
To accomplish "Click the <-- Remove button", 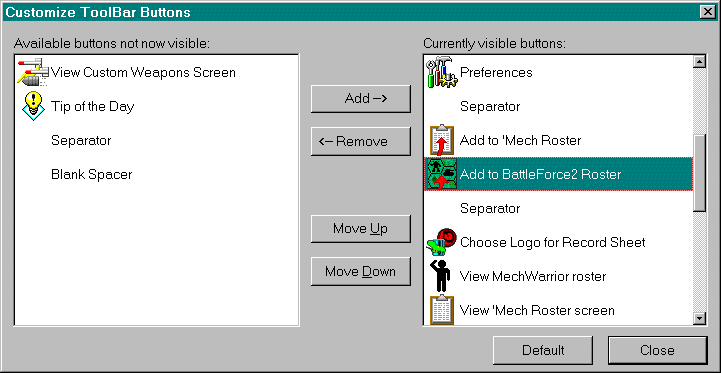I will 360,141.
